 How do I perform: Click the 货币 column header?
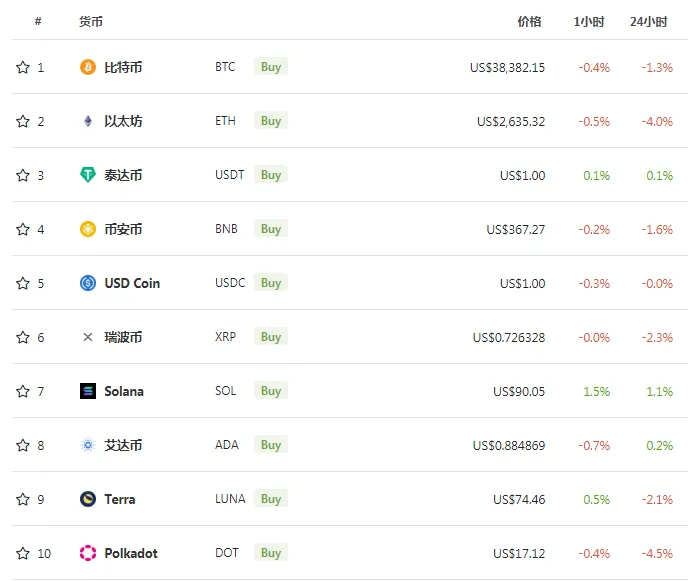tap(91, 22)
